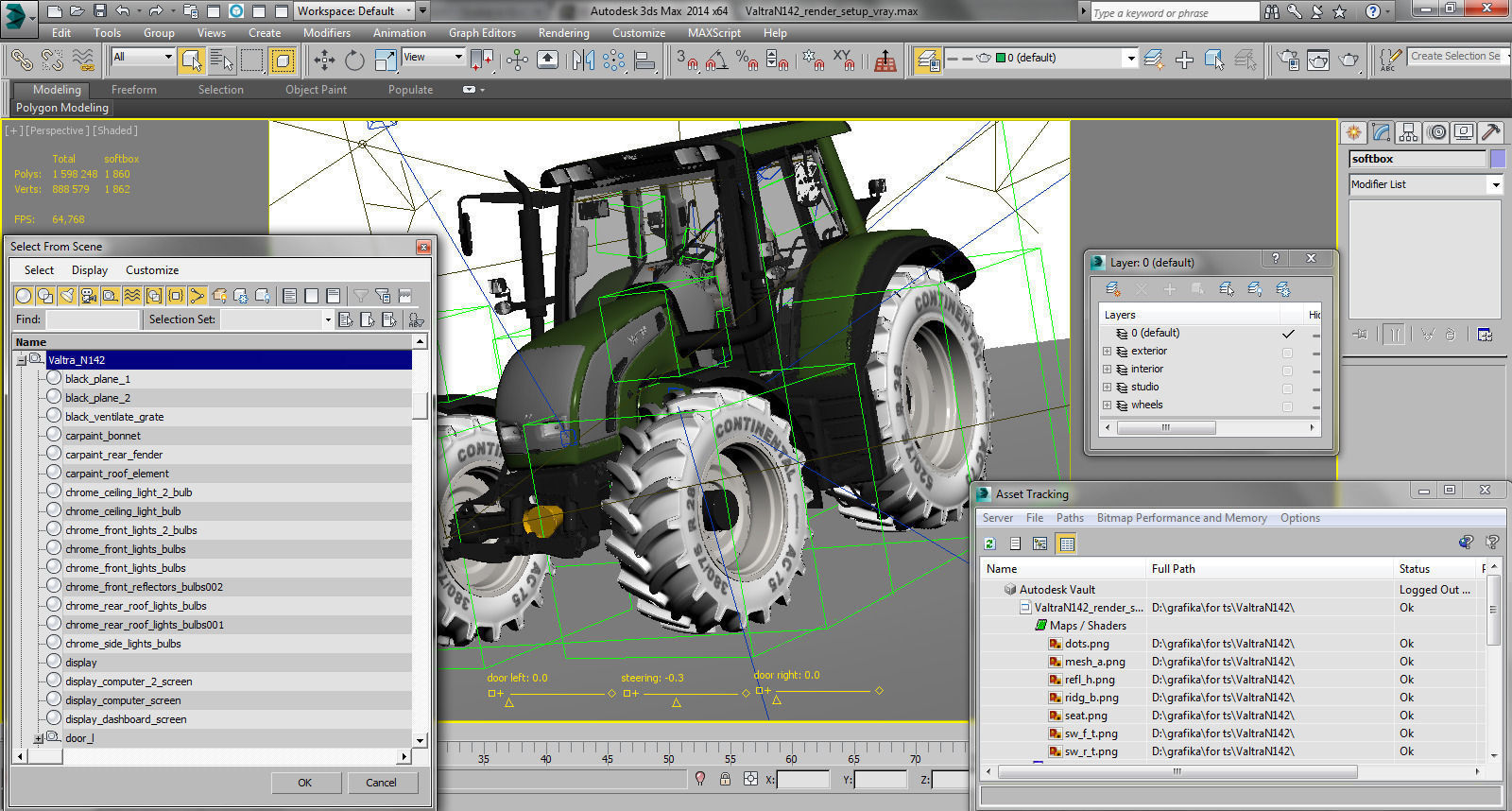Open the Hierarchy command panel tab
The width and height of the screenshot is (1512, 811).
click(1409, 132)
